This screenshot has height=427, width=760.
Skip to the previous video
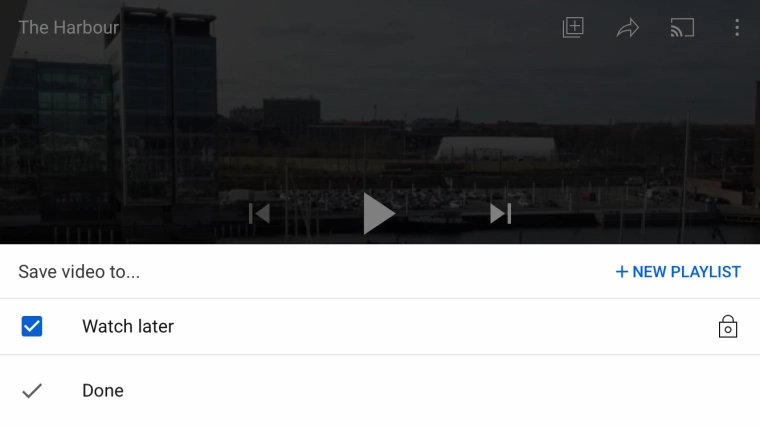pyautogui.click(x=259, y=214)
